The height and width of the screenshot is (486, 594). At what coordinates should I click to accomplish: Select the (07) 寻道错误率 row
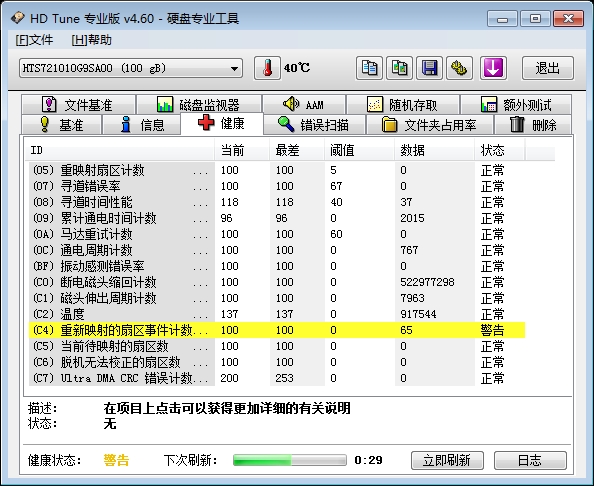pos(277,186)
